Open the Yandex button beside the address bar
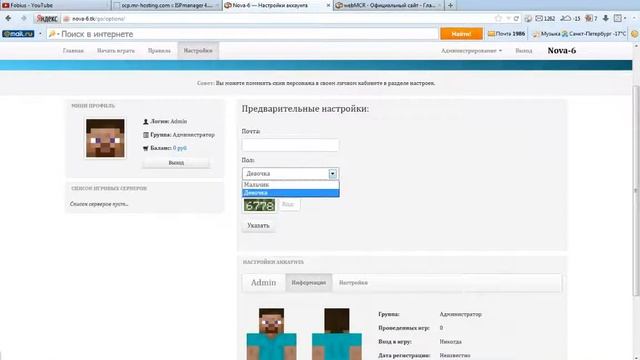The height and width of the screenshot is (360, 640). tap(47, 19)
